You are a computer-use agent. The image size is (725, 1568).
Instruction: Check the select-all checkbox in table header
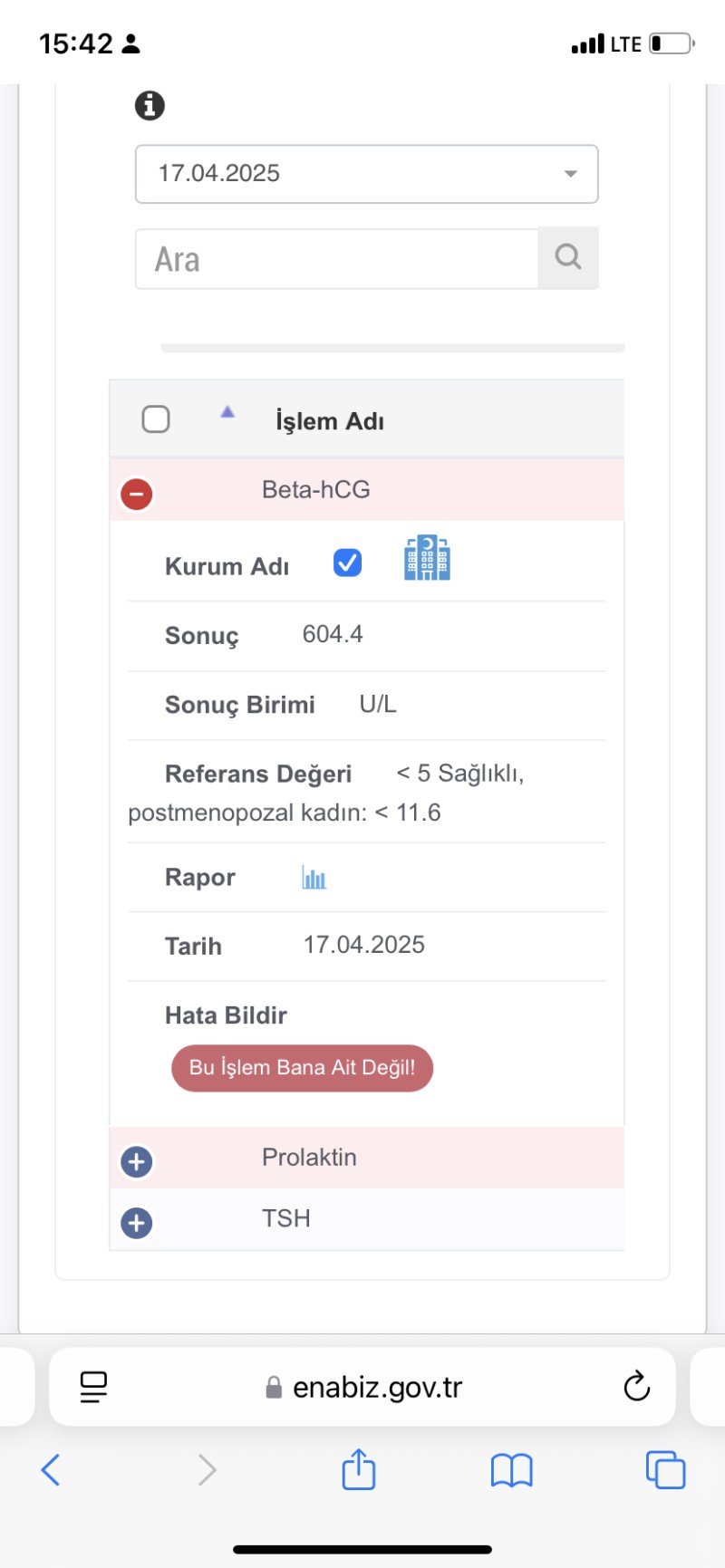(156, 419)
